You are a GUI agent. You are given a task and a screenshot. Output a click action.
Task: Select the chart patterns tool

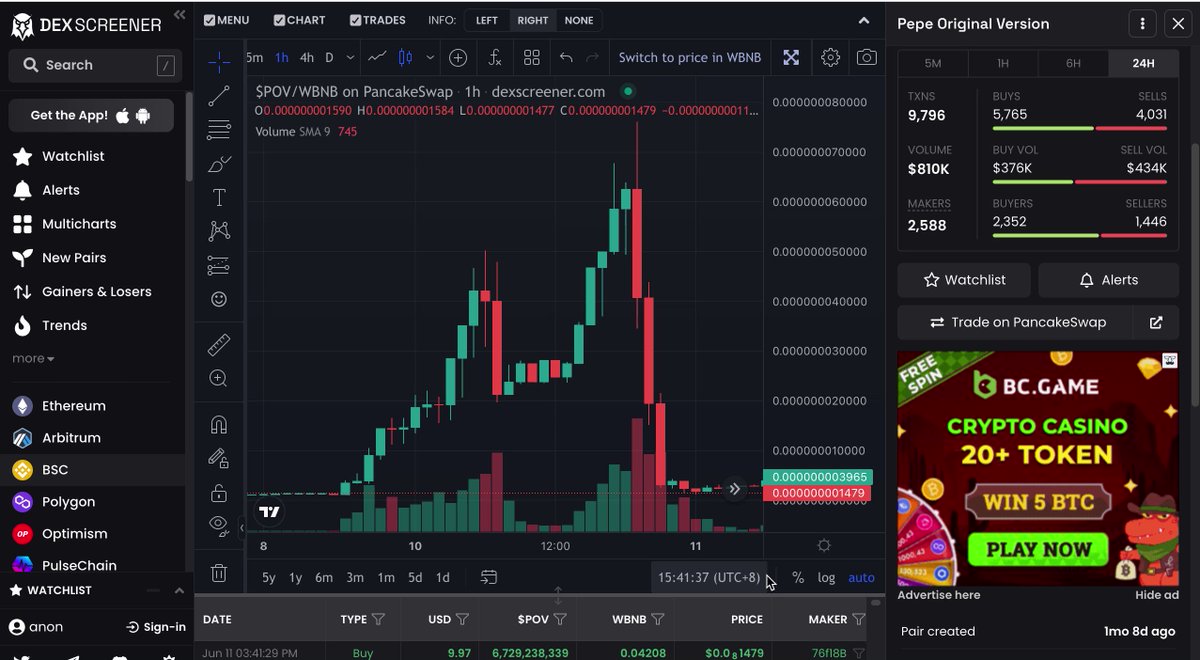point(219,232)
